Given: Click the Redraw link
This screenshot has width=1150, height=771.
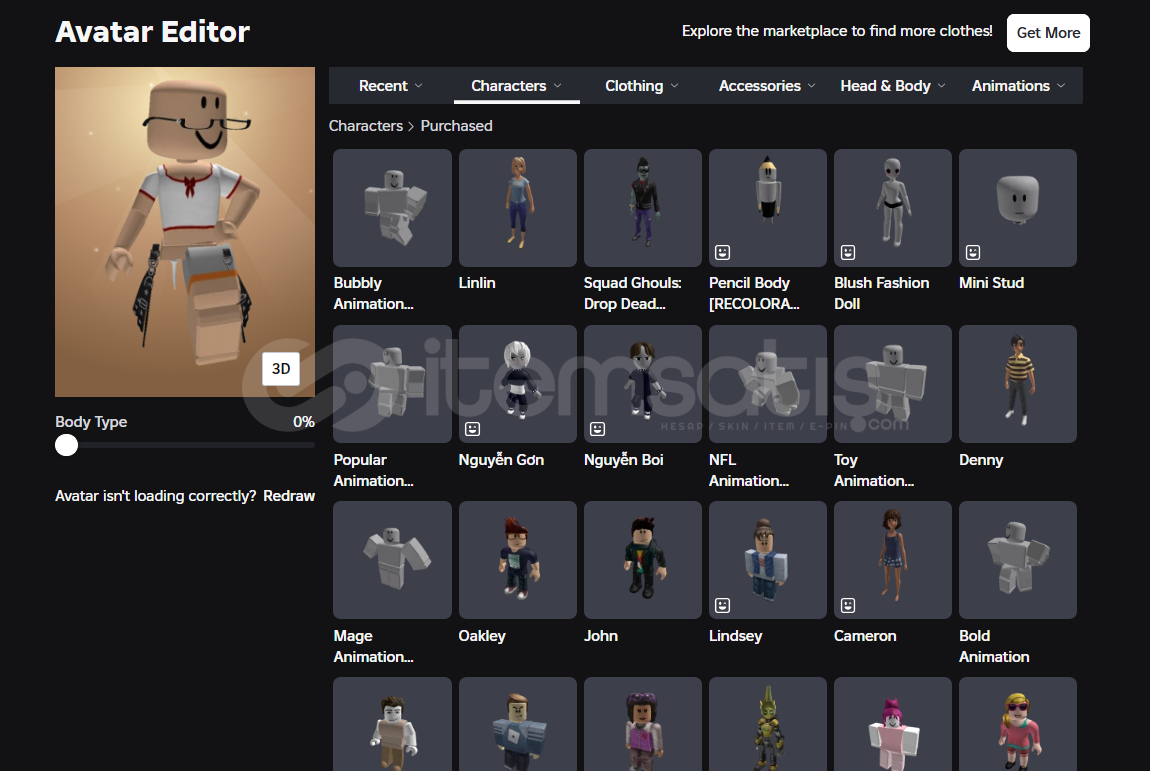Looking at the screenshot, I should click(289, 496).
